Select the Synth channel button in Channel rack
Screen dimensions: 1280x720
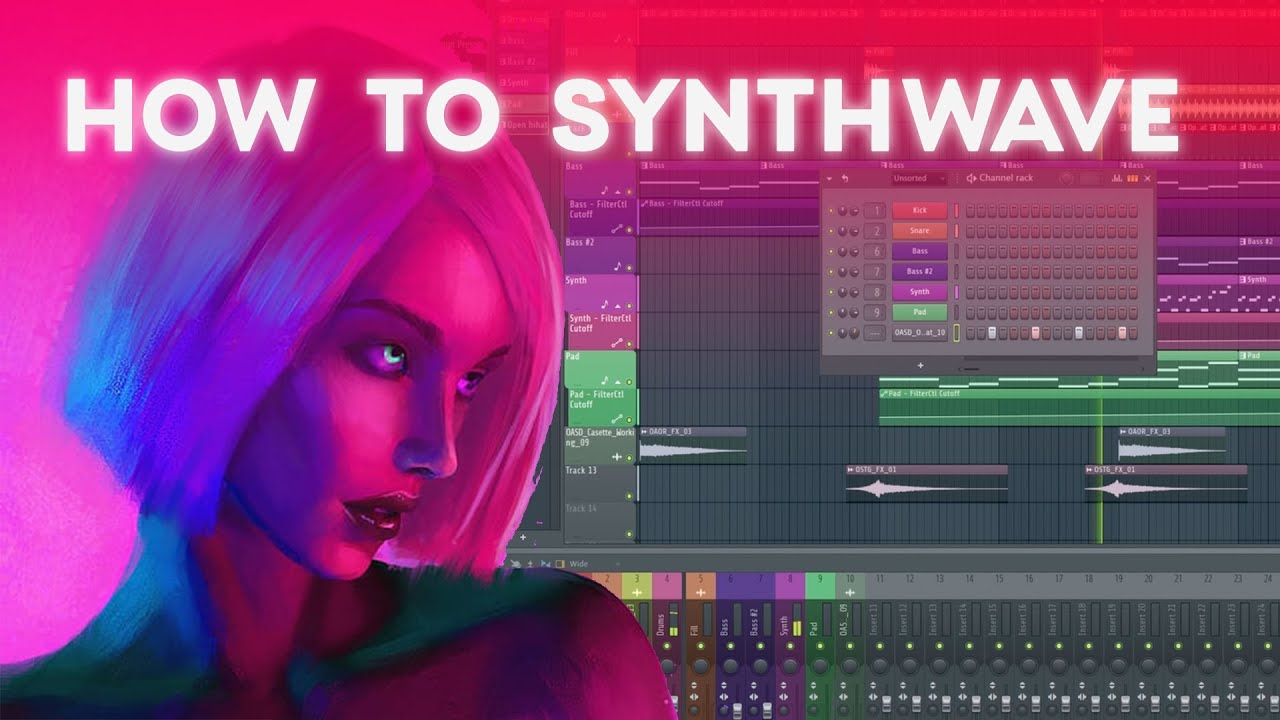tap(920, 292)
